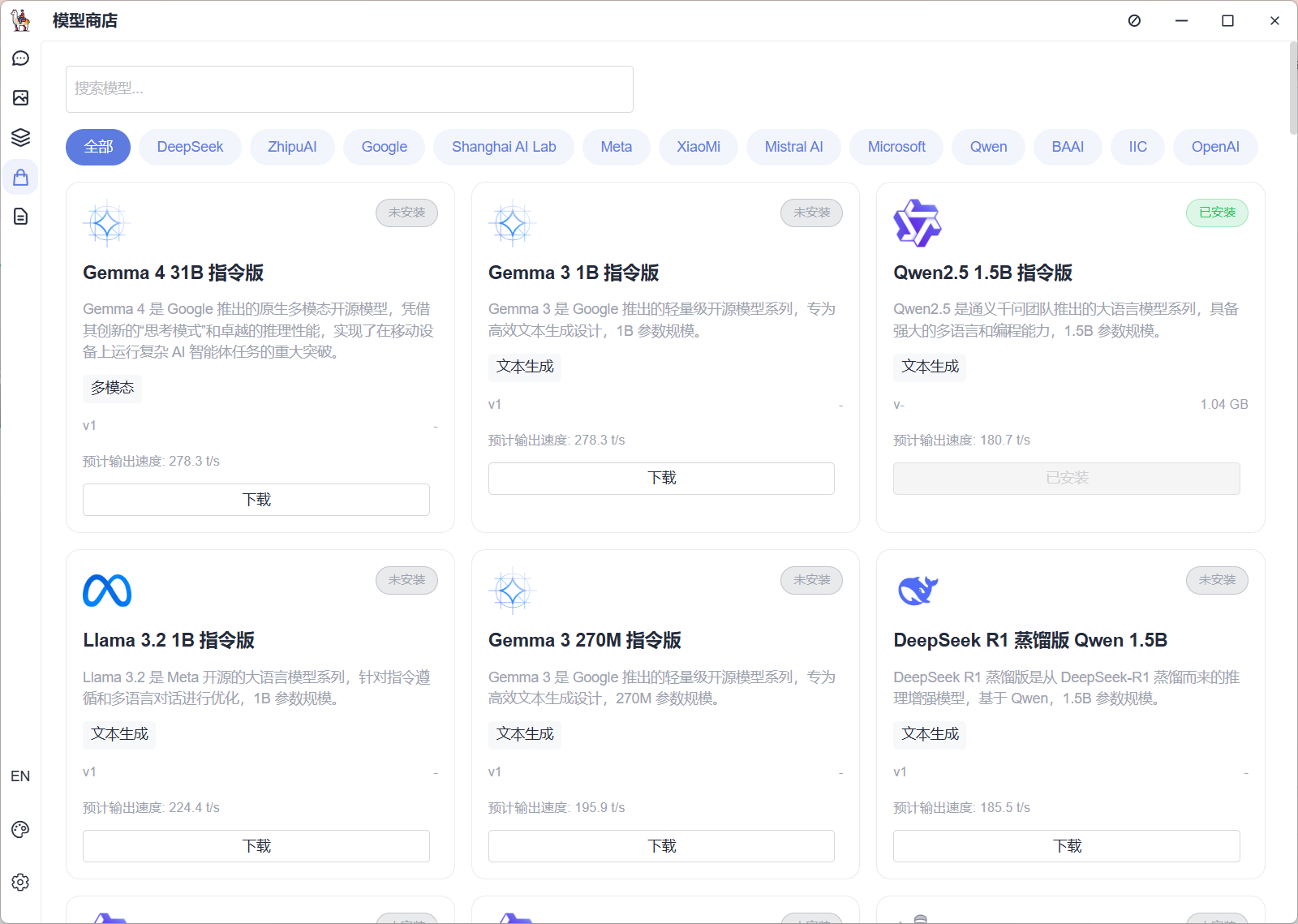The width and height of the screenshot is (1298, 924).
Task: Filter models by ZhipuAI
Action: coord(292,147)
